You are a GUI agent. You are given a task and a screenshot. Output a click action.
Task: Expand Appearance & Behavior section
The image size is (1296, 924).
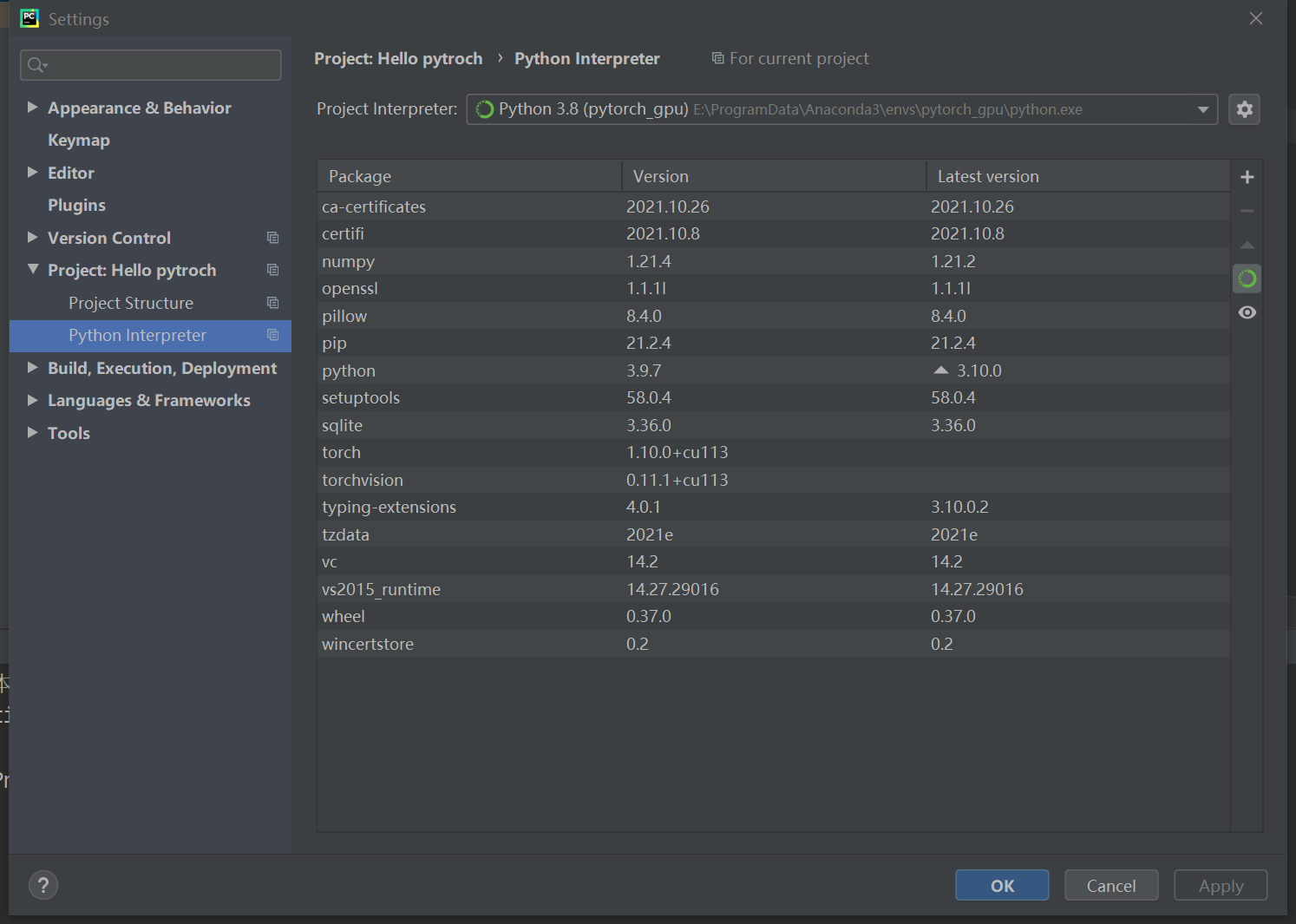(x=32, y=108)
